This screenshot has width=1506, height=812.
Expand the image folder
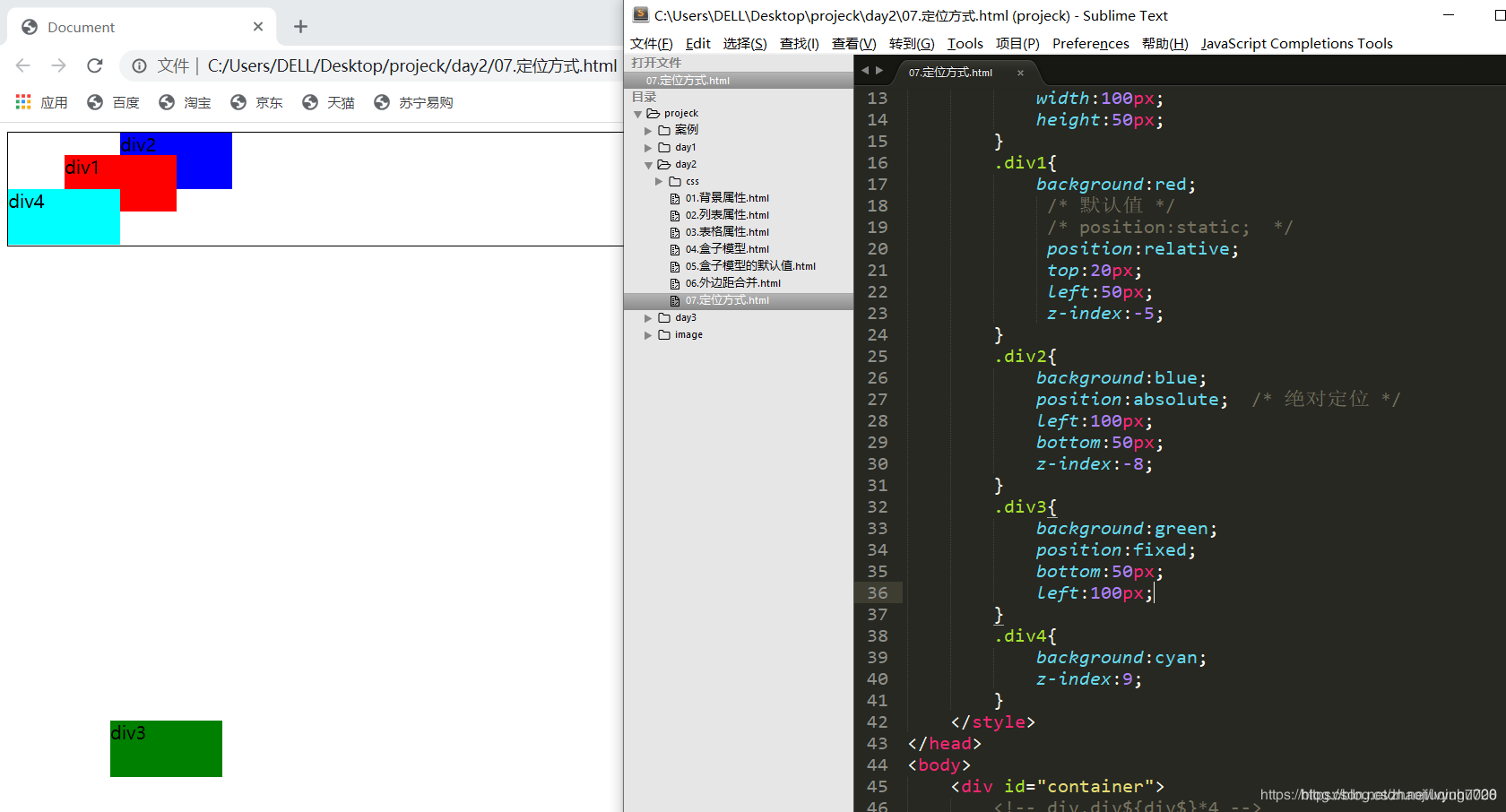click(648, 335)
